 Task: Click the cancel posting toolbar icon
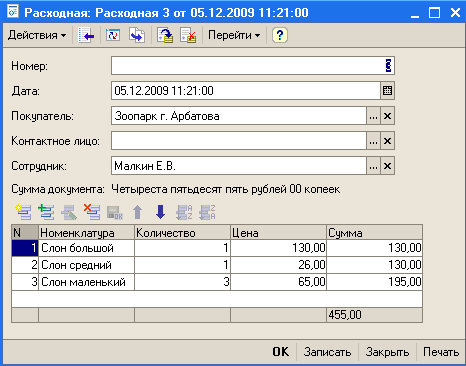pyautogui.click(x=188, y=35)
